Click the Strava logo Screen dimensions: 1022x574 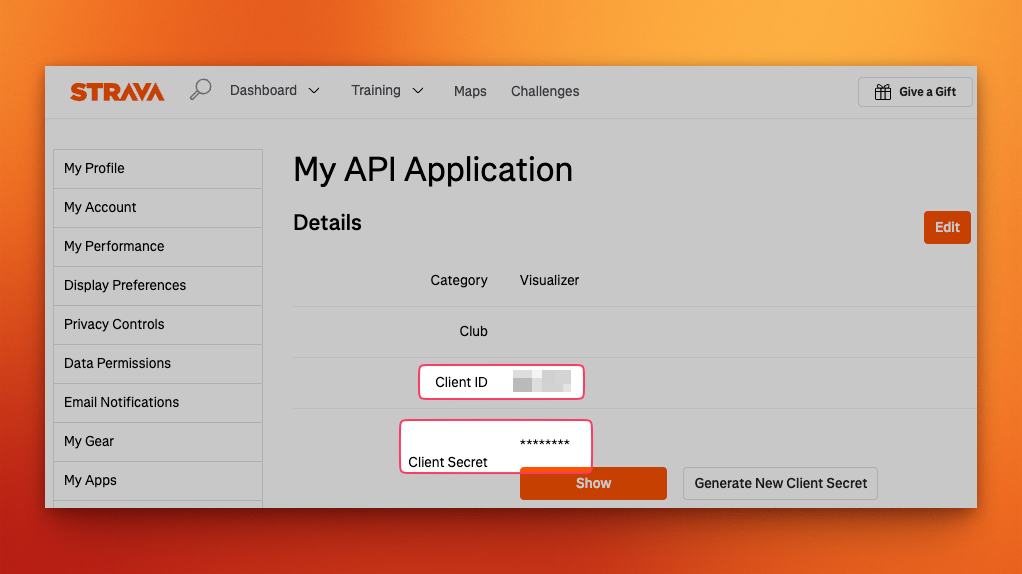[117, 92]
